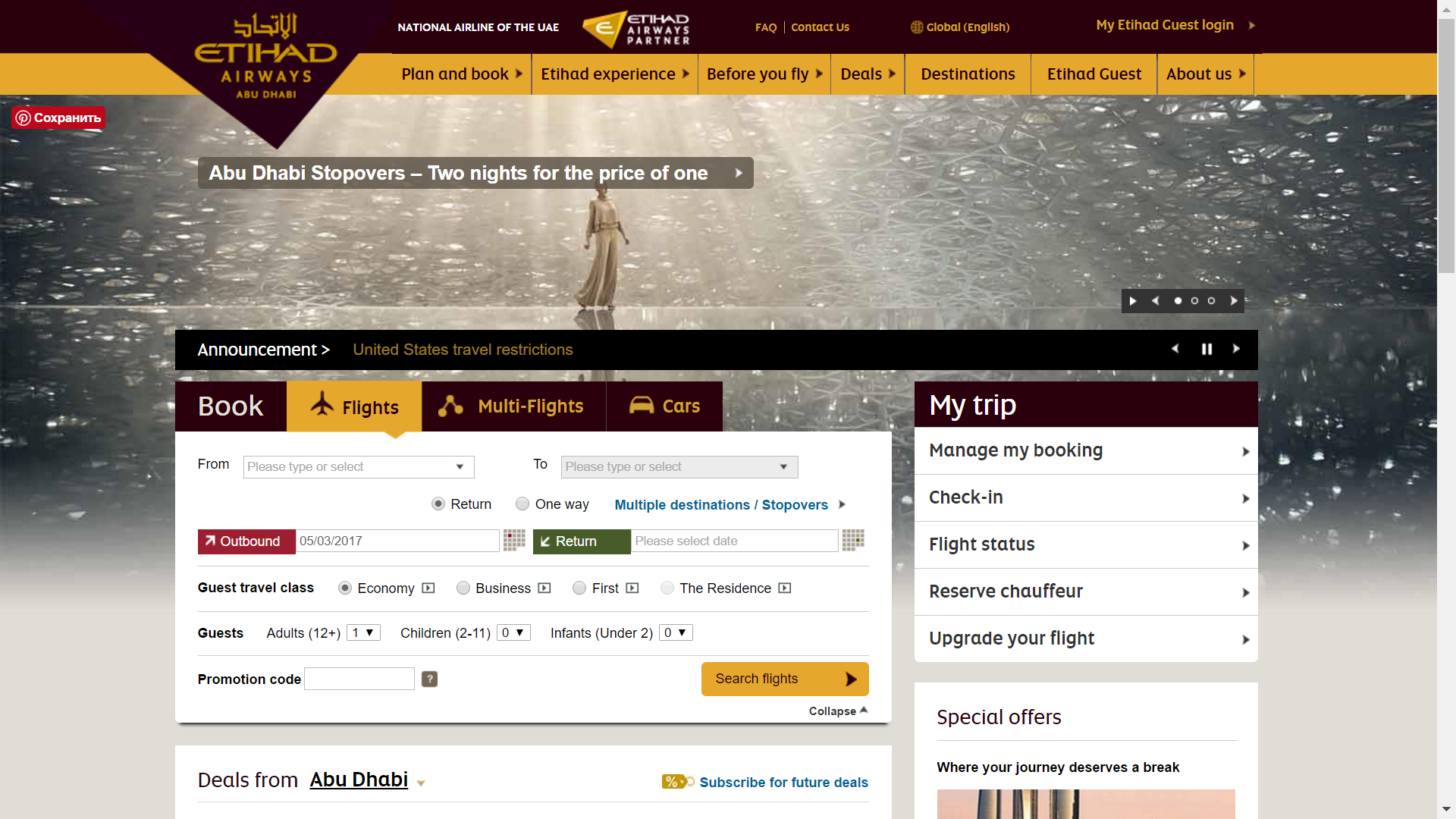The width and height of the screenshot is (1456, 819).
Task: Open the Outbound date calendar icon
Action: tap(514, 540)
